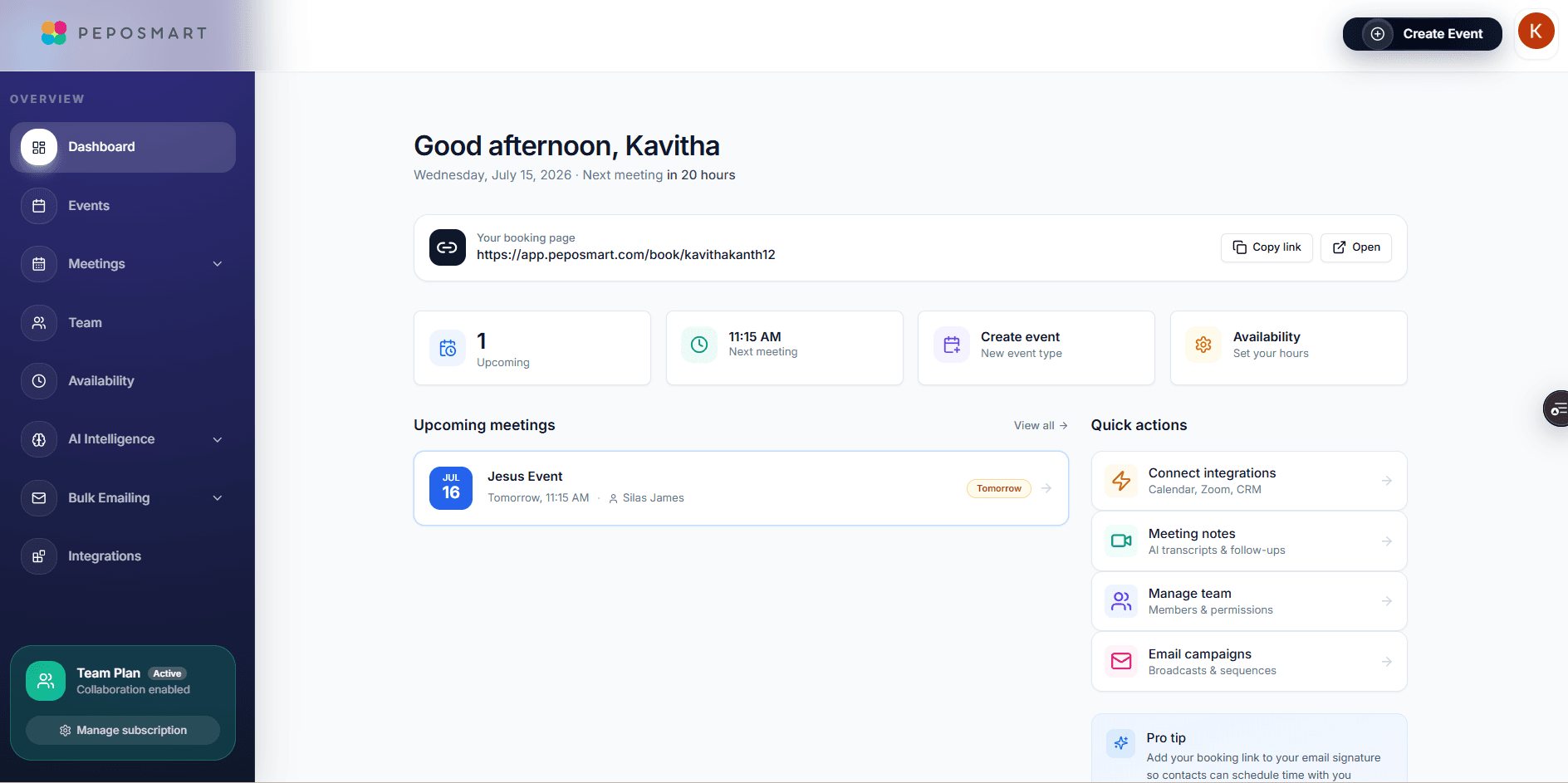Image resolution: width=1568 pixels, height=783 pixels.
Task: Open the Create Event button
Action: pos(1422,34)
